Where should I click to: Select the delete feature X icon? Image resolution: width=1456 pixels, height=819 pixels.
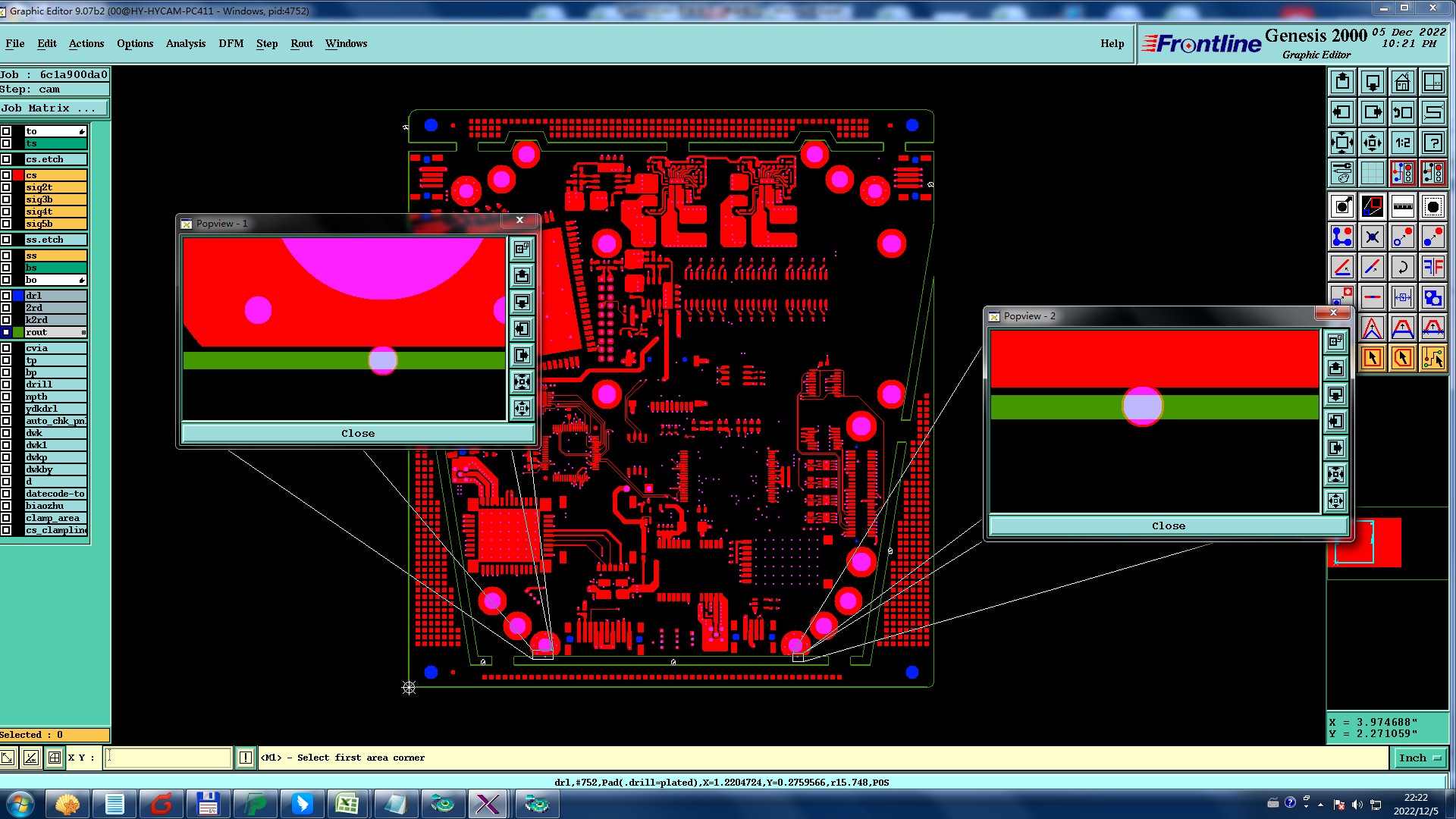tap(1372, 237)
